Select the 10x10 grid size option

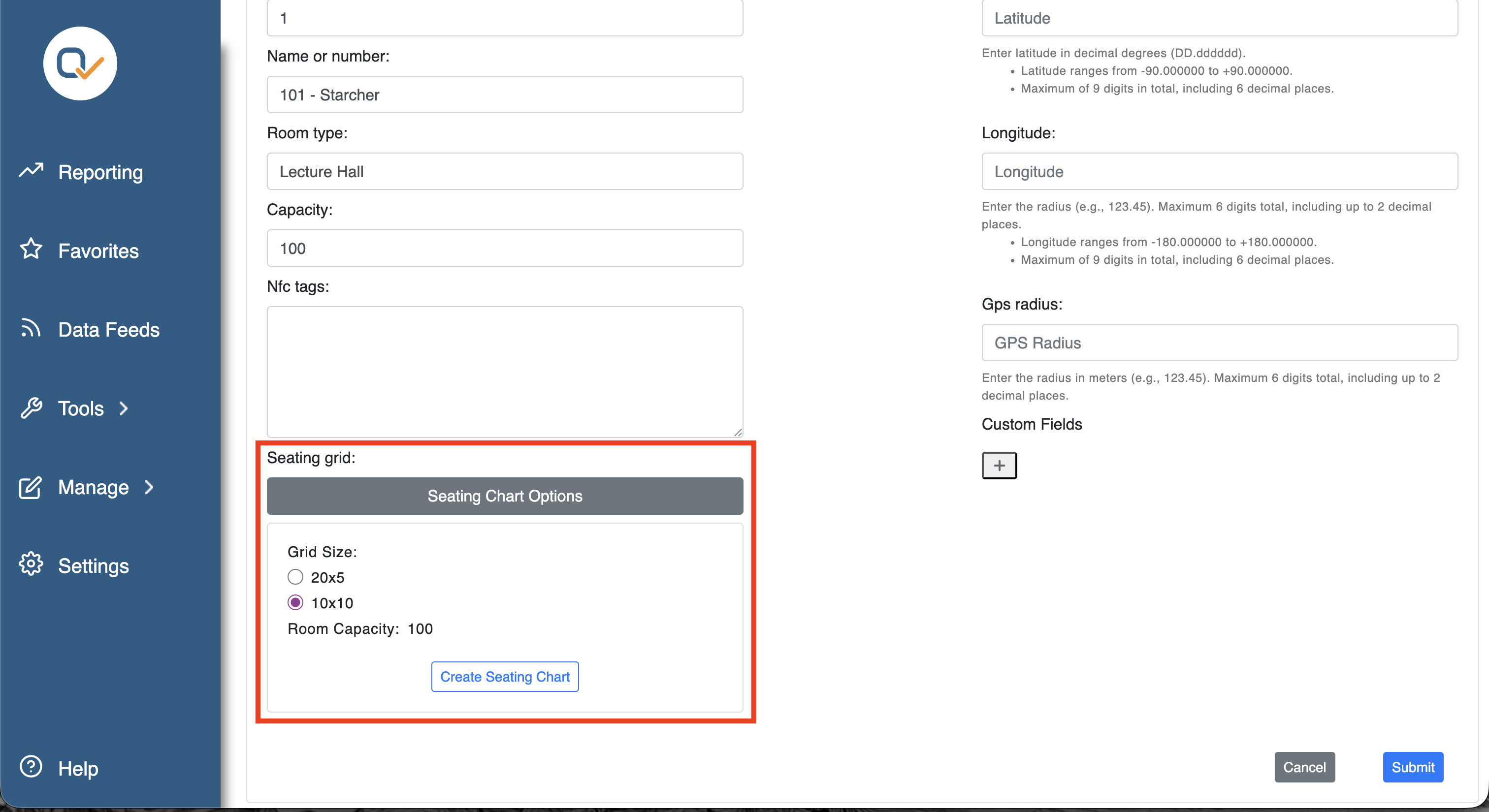click(295, 602)
